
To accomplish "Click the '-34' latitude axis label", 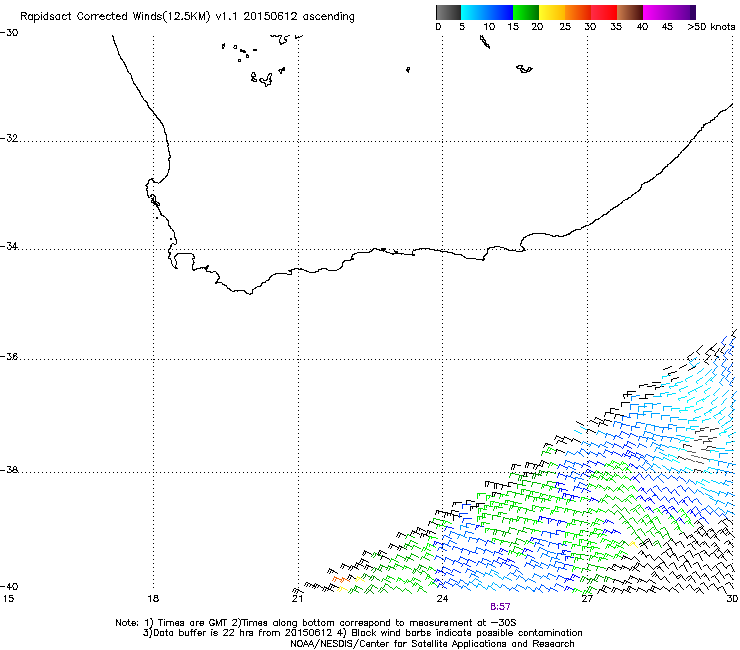I will pyautogui.click(x=9, y=246).
